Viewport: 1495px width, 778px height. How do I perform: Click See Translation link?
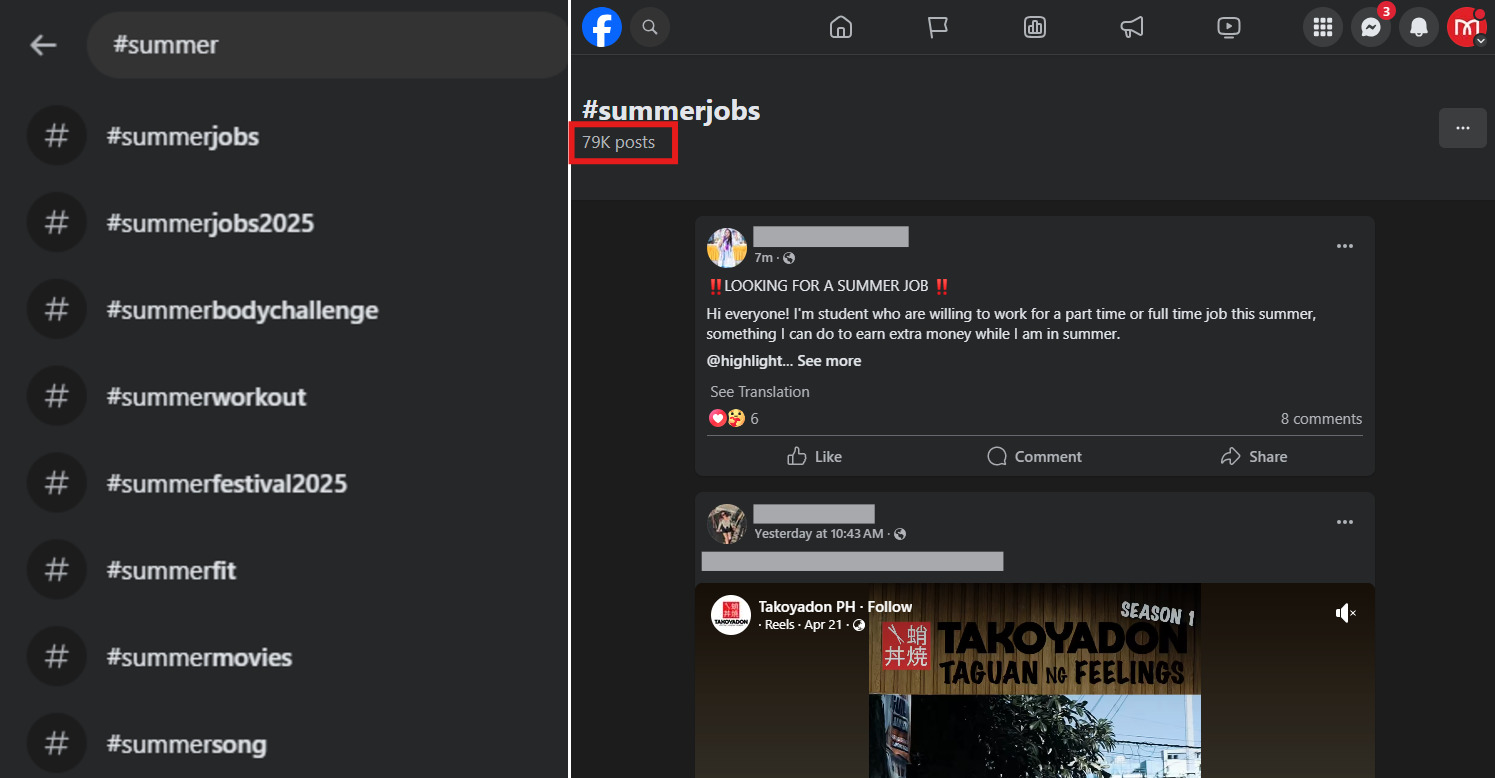(x=759, y=392)
